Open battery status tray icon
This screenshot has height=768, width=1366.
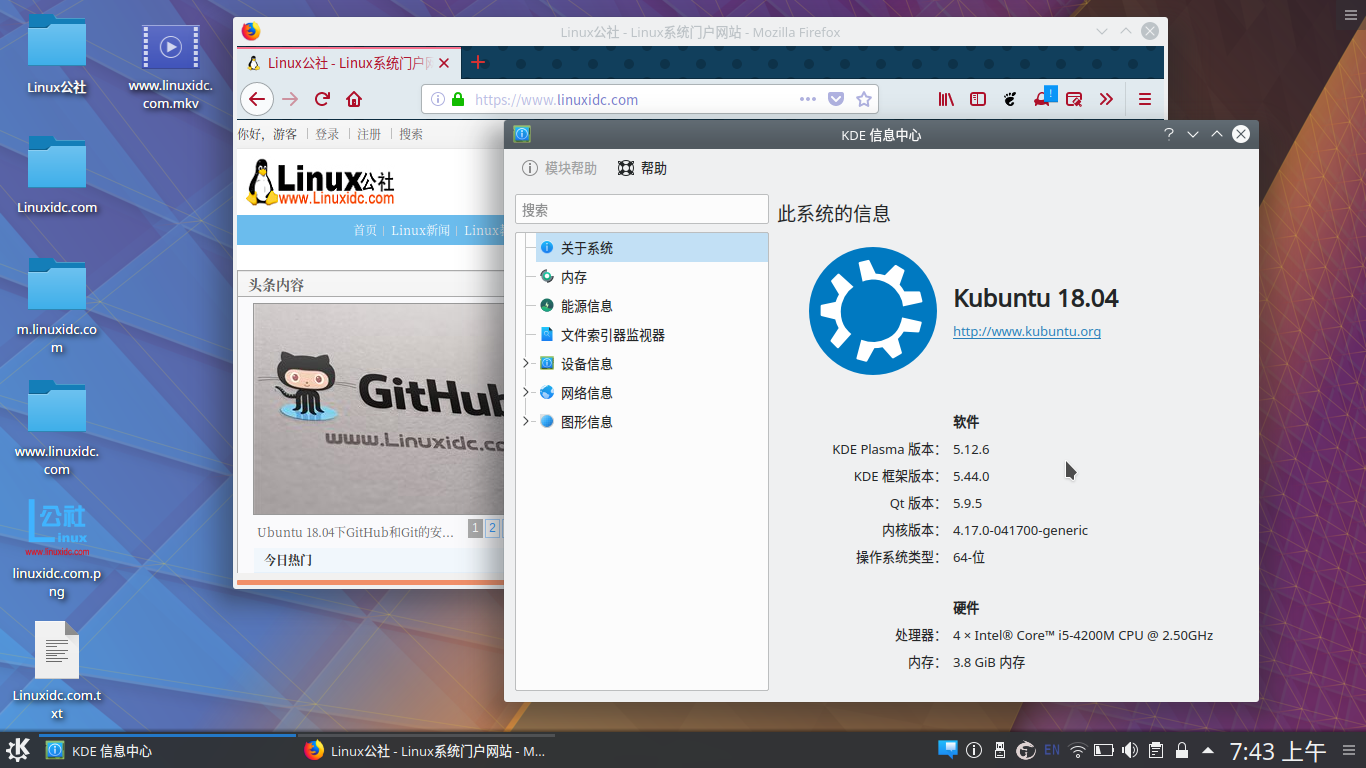click(1104, 750)
